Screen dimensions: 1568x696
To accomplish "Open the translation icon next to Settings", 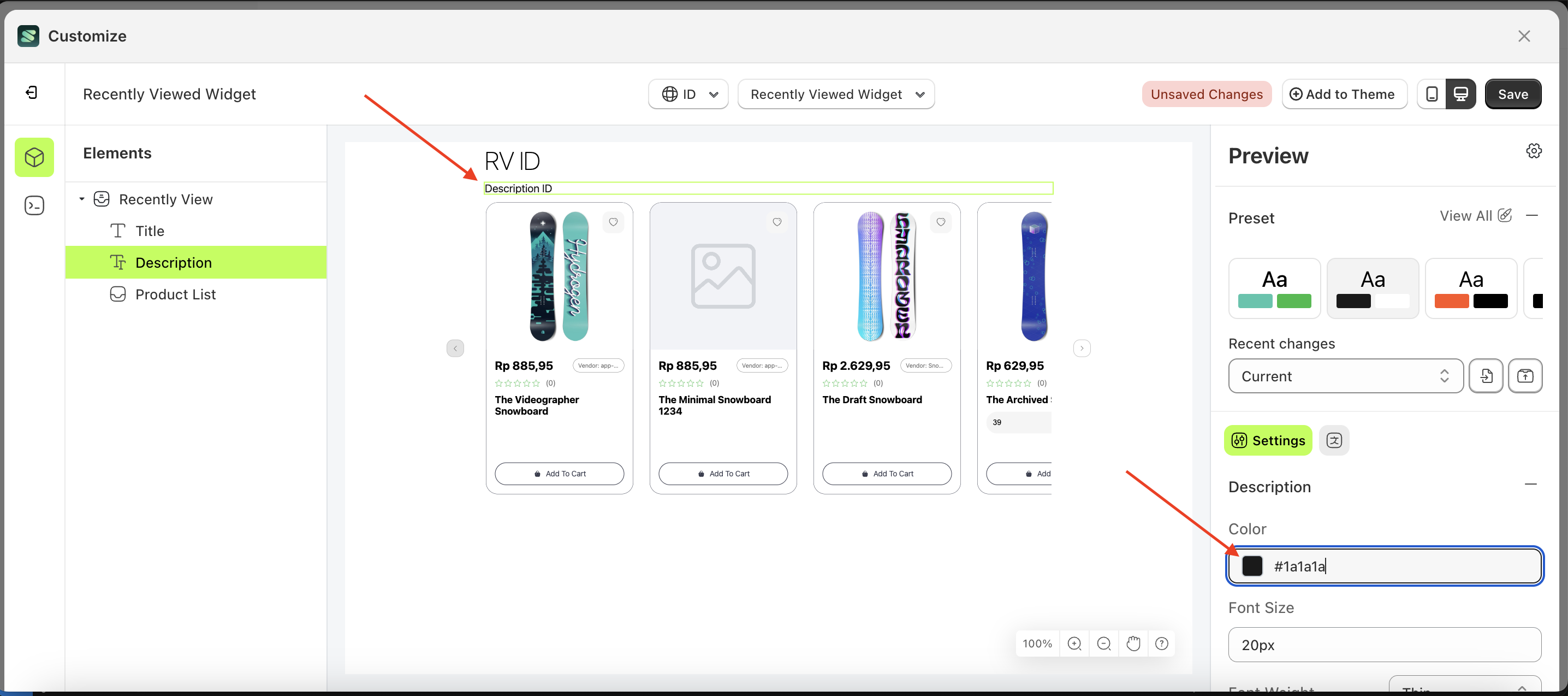I will click(1334, 440).
